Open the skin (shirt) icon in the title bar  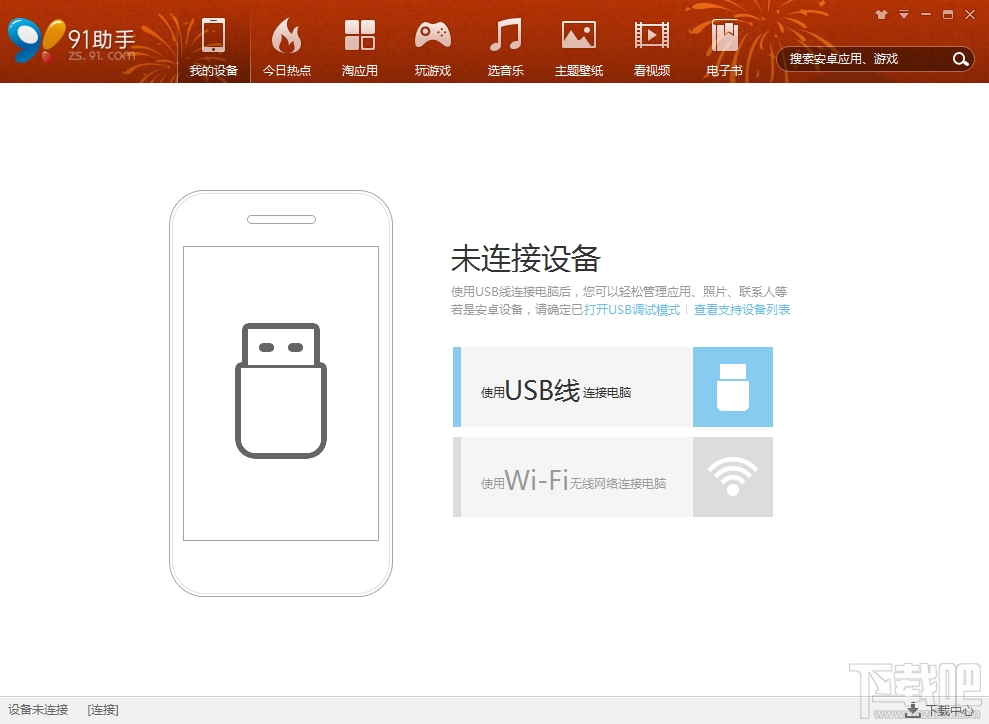[x=882, y=15]
